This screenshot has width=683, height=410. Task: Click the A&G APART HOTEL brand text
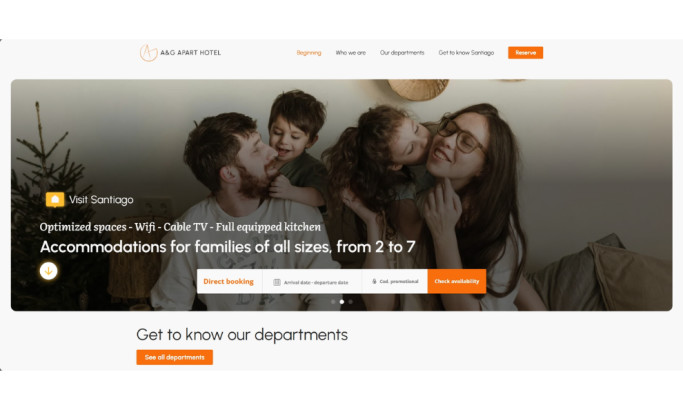(190, 53)
